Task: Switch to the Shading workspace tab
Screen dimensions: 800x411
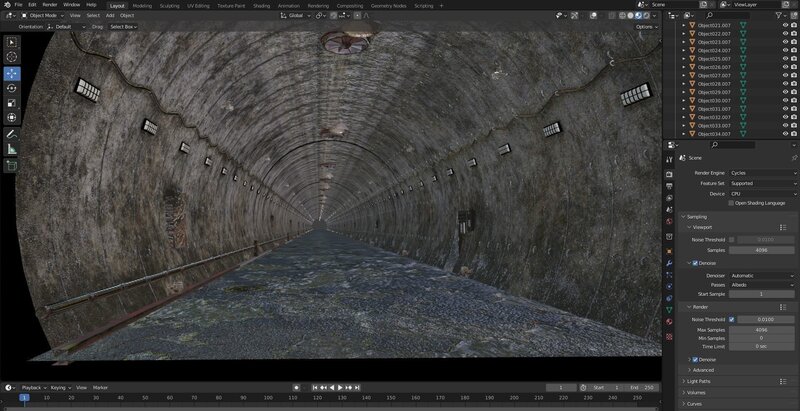Action: pos(261,5)
